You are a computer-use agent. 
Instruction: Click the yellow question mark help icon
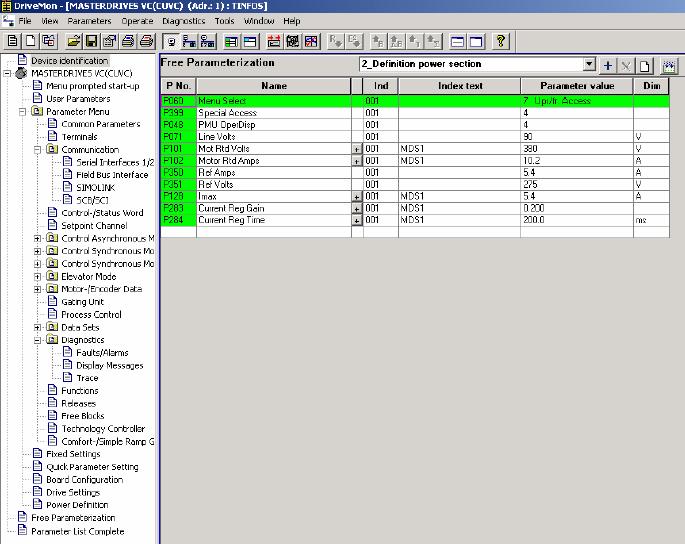tap(500, 42)
